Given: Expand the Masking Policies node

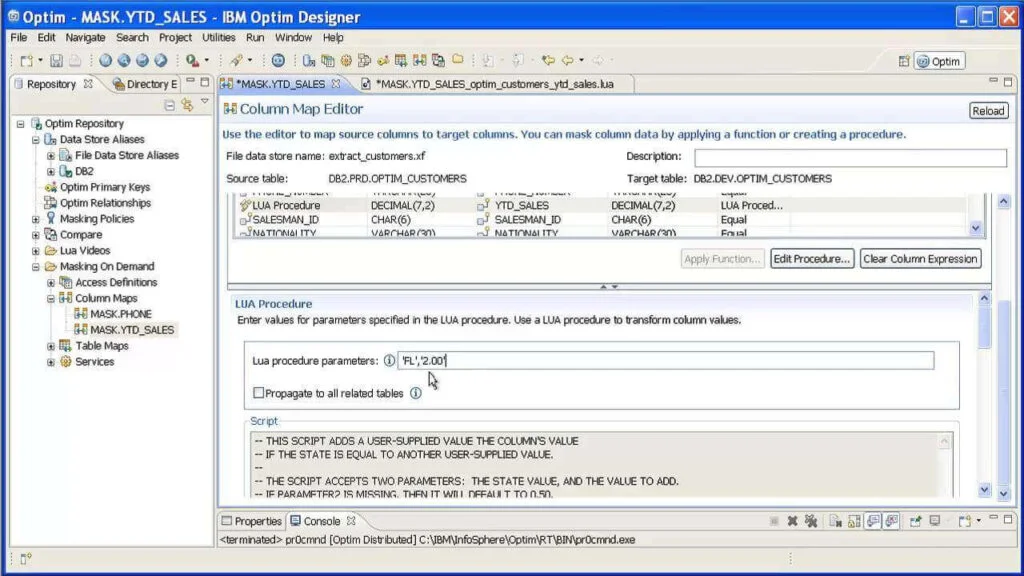Looking at the screenshot, I should (36, 219).
